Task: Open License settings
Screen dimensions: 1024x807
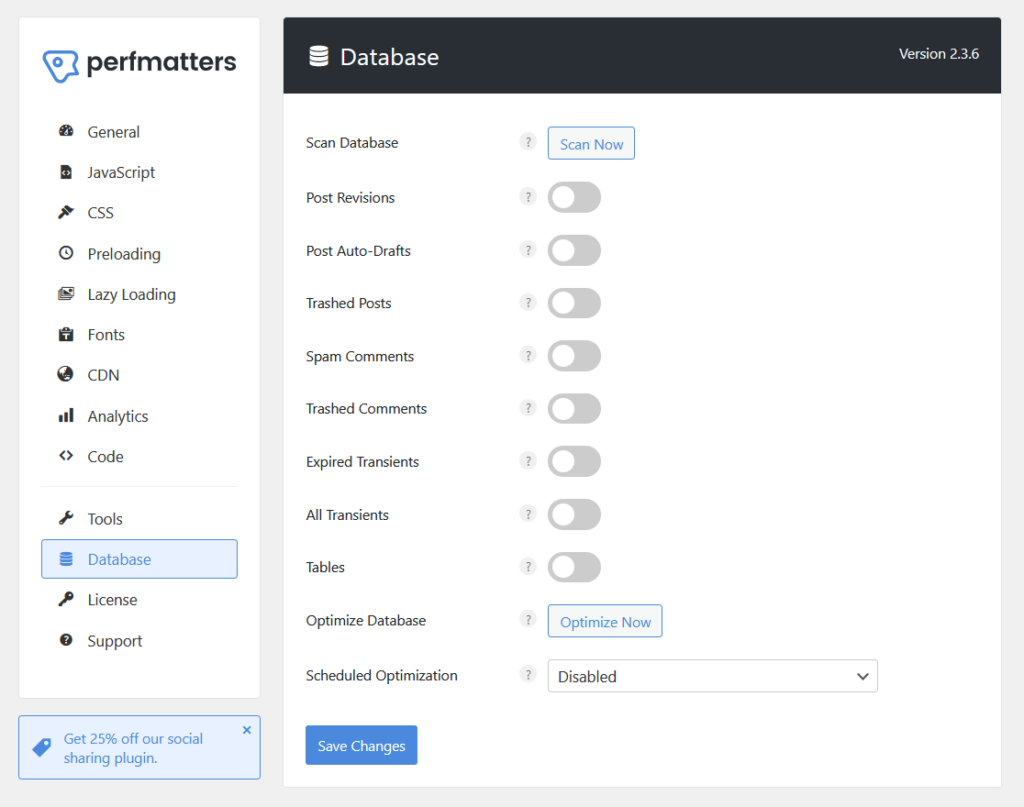Action: click(x=140, y=599)
